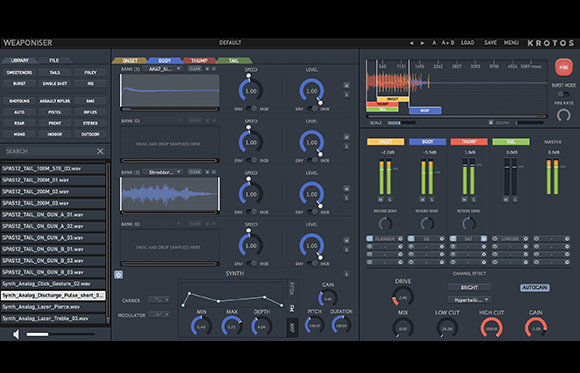
Task: Mute the BODY mixer channel
Action: tap(422, 199)
